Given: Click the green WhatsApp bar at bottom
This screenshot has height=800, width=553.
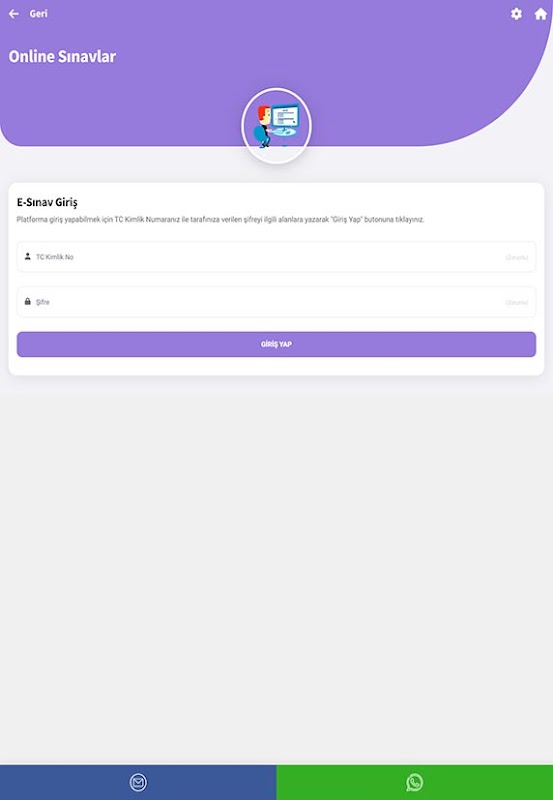Looking at the screenshot, I should [x=415, y=782].
